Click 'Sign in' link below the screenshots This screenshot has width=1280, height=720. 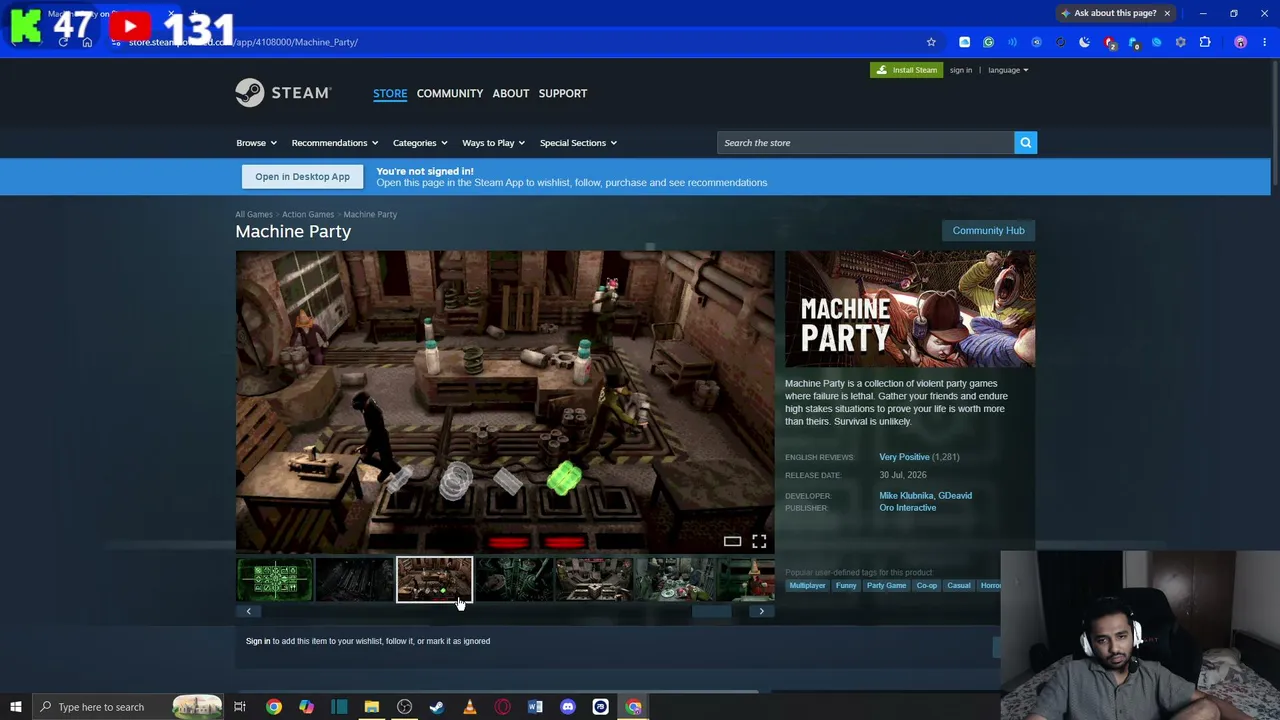coord(258,641)
